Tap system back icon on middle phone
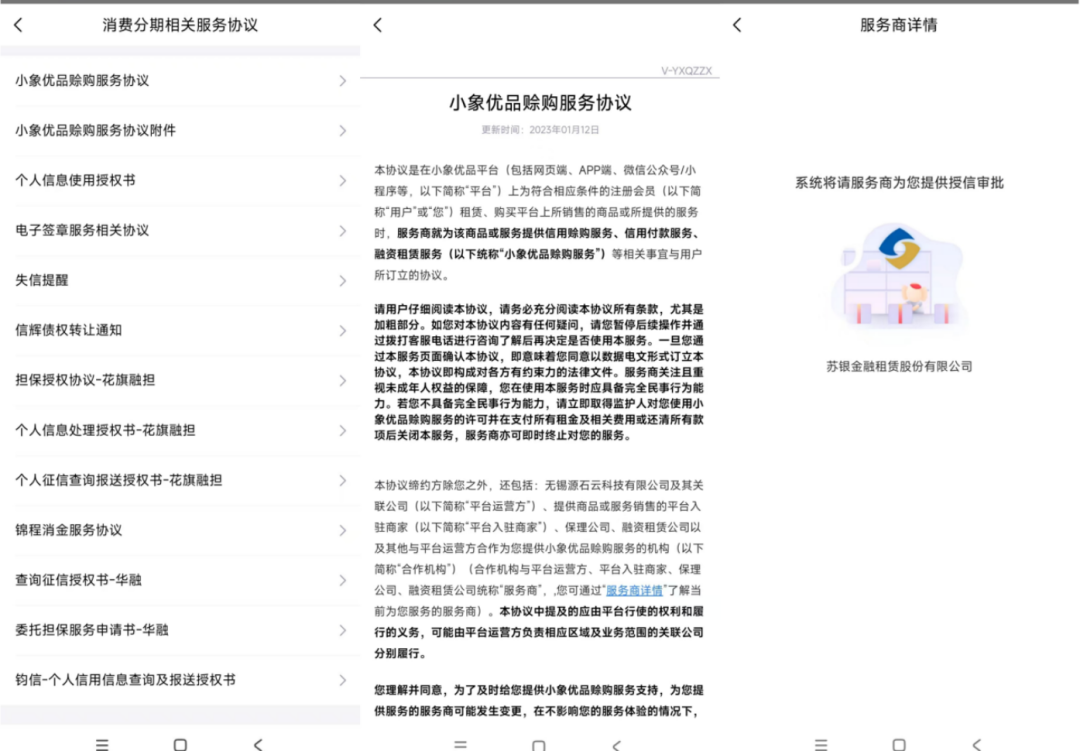Screen dimensions: 1080x751 point(616,745)
